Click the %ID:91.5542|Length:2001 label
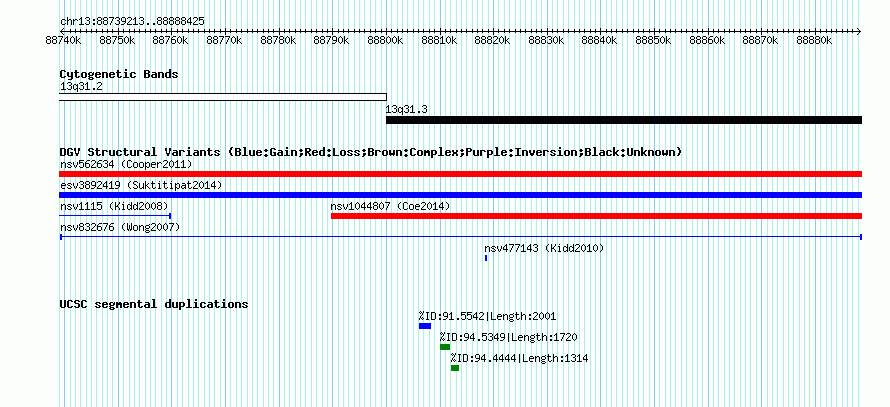This screenshot has height=407, width=890. 487,316
